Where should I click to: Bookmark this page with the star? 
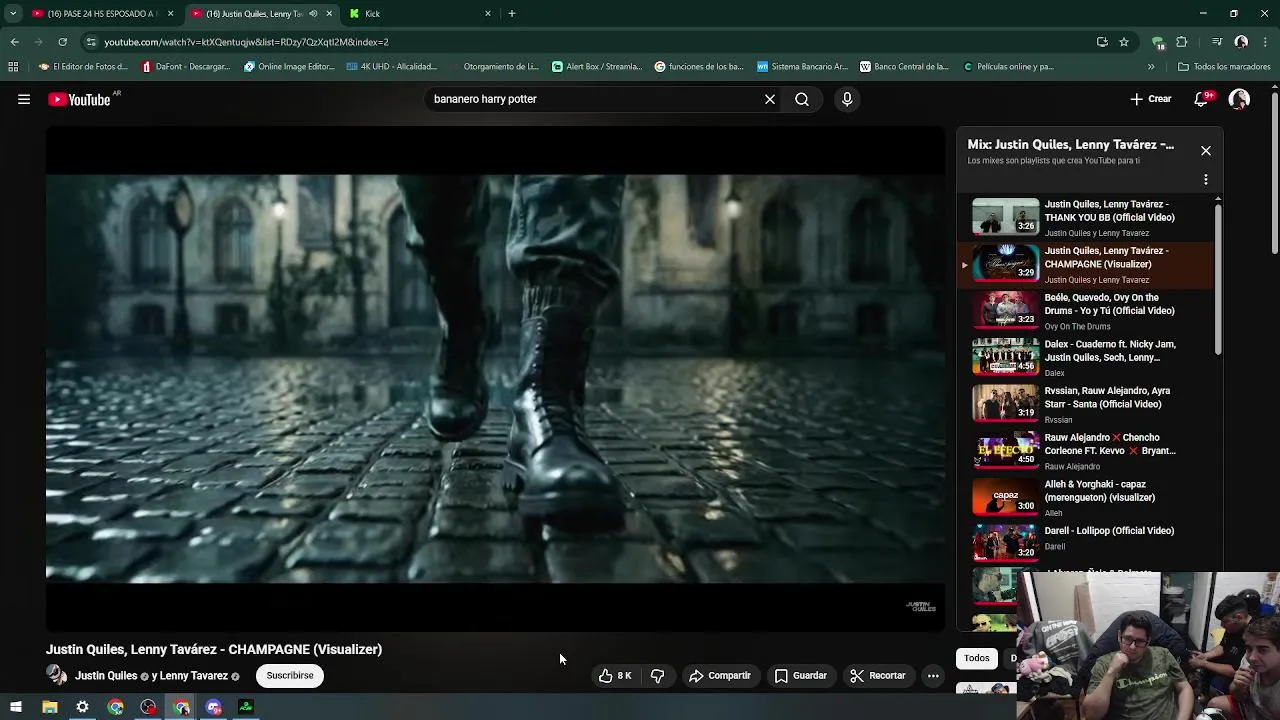tap(1124, 42)
